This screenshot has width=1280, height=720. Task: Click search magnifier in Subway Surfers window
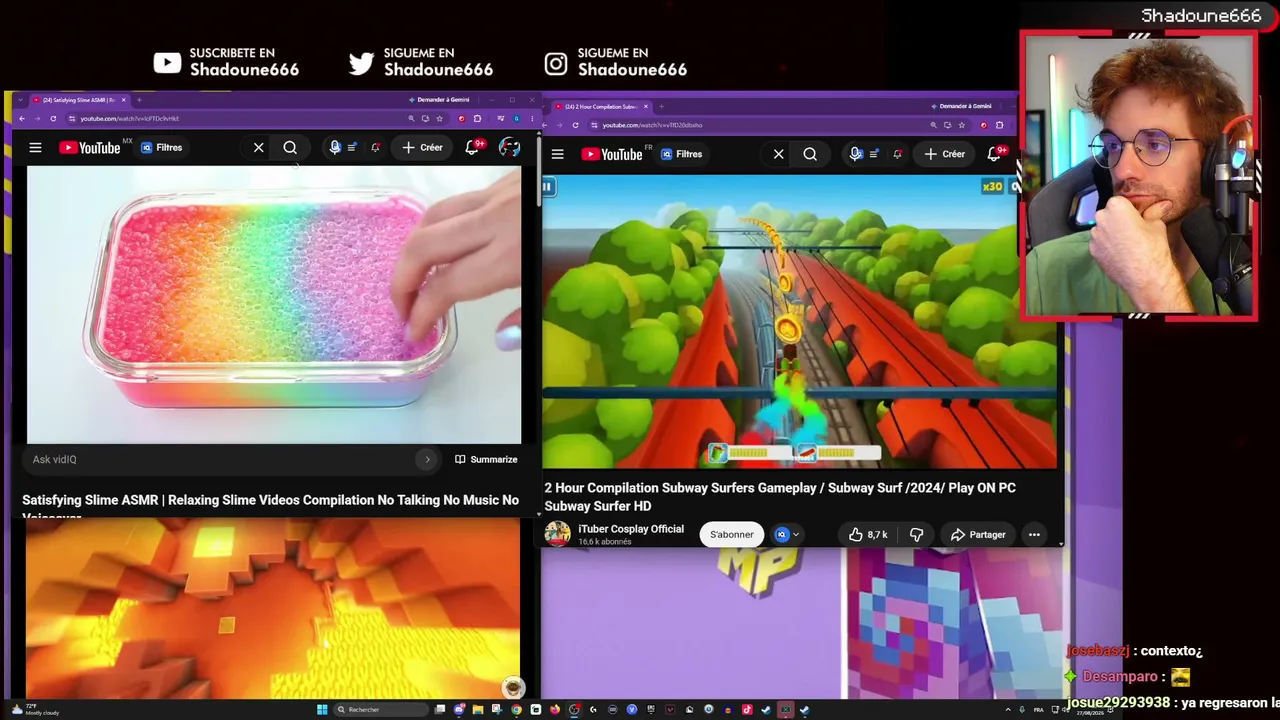tap(810, 154)
